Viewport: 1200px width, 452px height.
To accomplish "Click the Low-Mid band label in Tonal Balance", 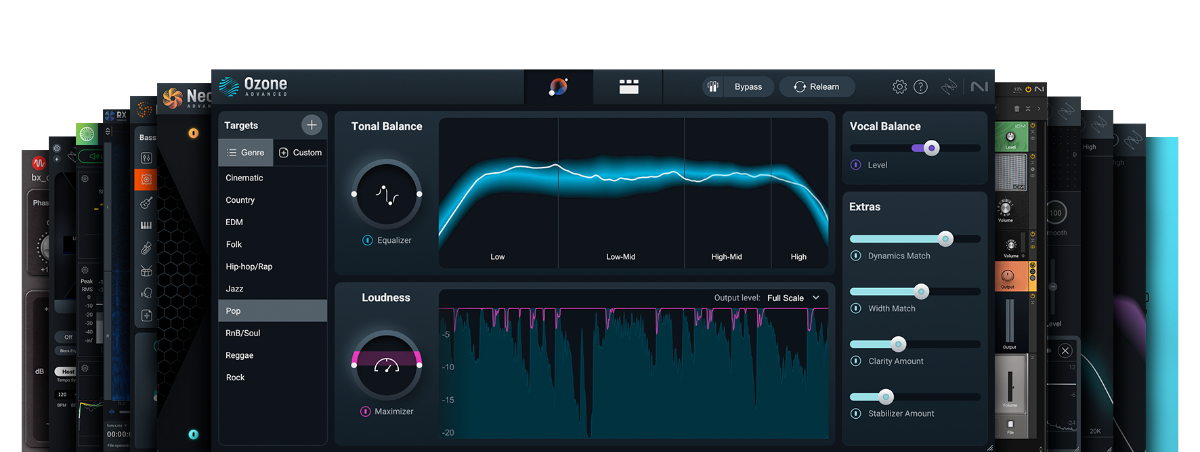I will [x=621, y=257].
